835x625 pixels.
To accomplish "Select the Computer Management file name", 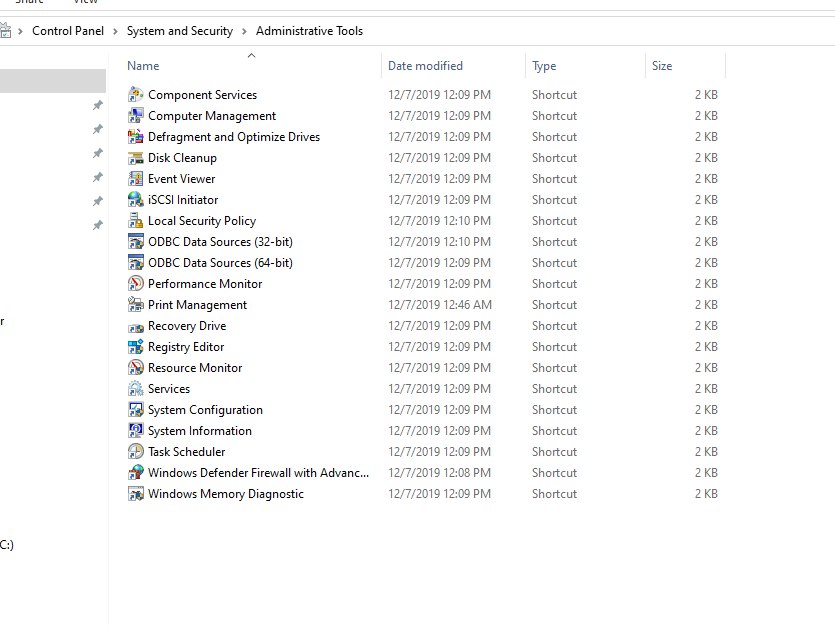I will point(212,116).
